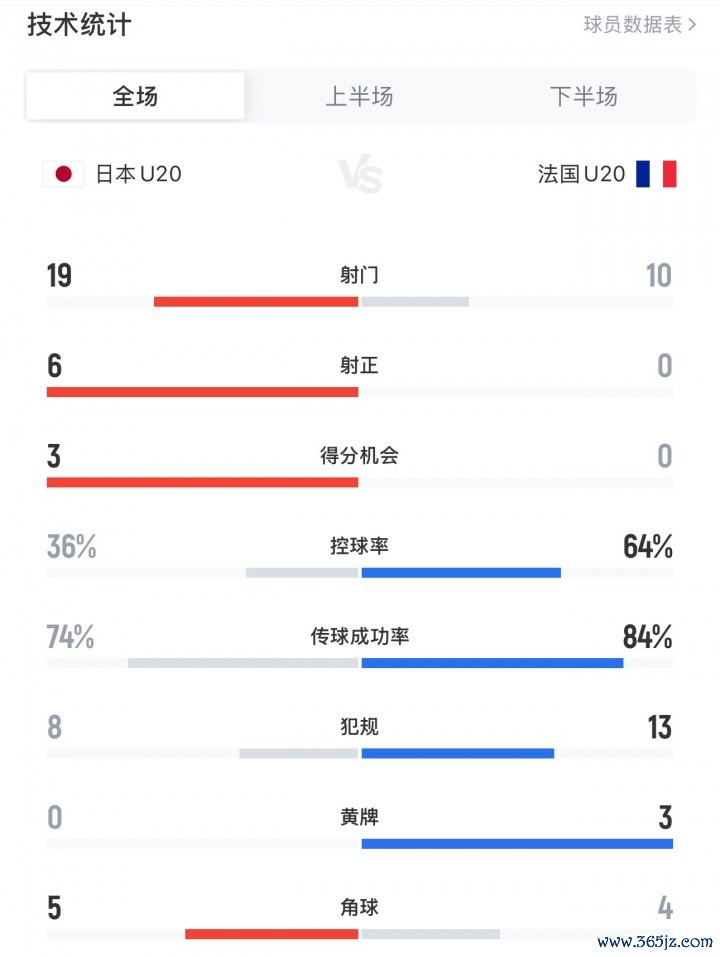Switch to the 下半场 tab
Screen dimensions: 720x957
point(583,97)
